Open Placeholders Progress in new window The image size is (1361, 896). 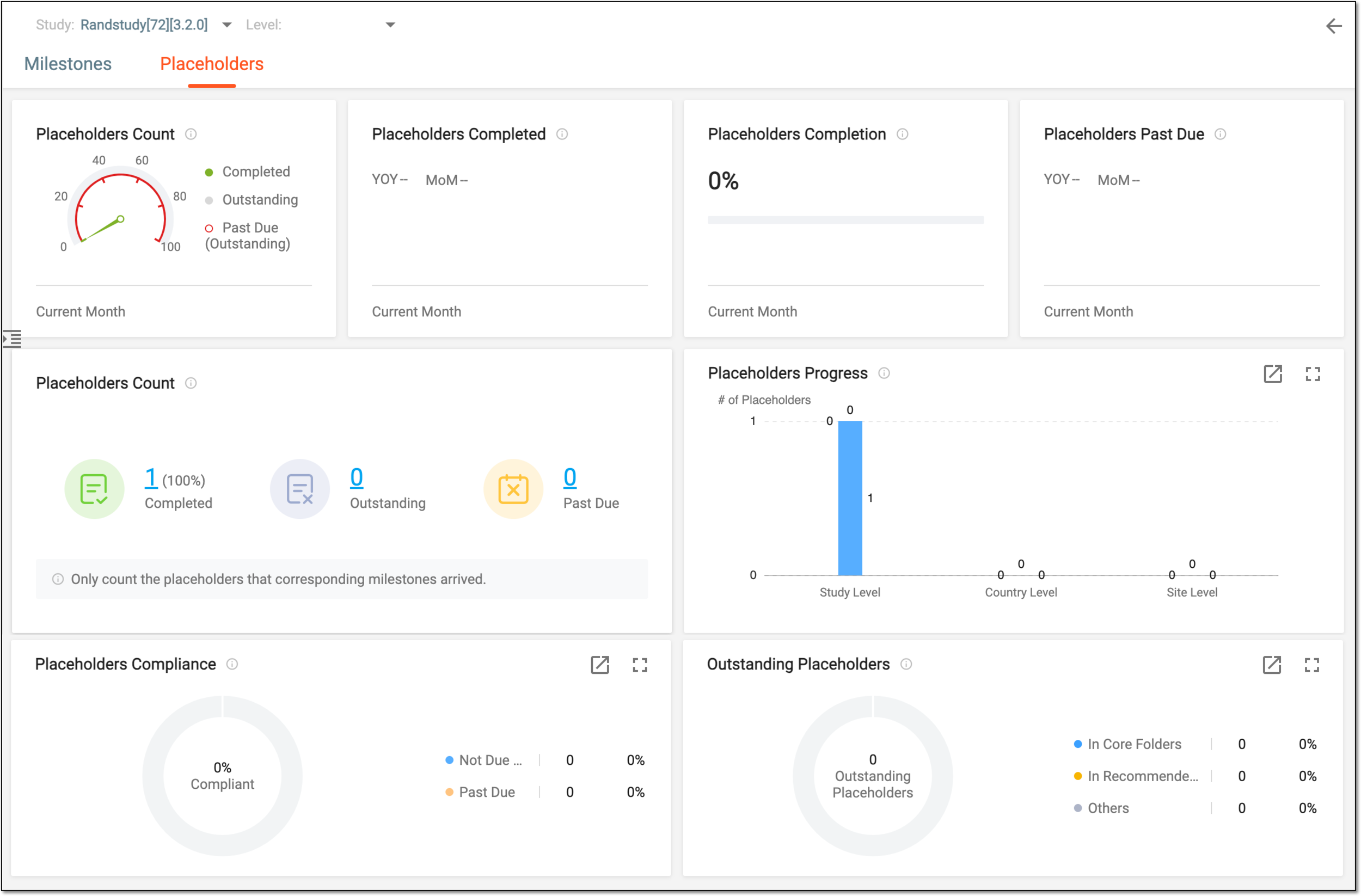pyautogui.click(x=1273, y=374)
